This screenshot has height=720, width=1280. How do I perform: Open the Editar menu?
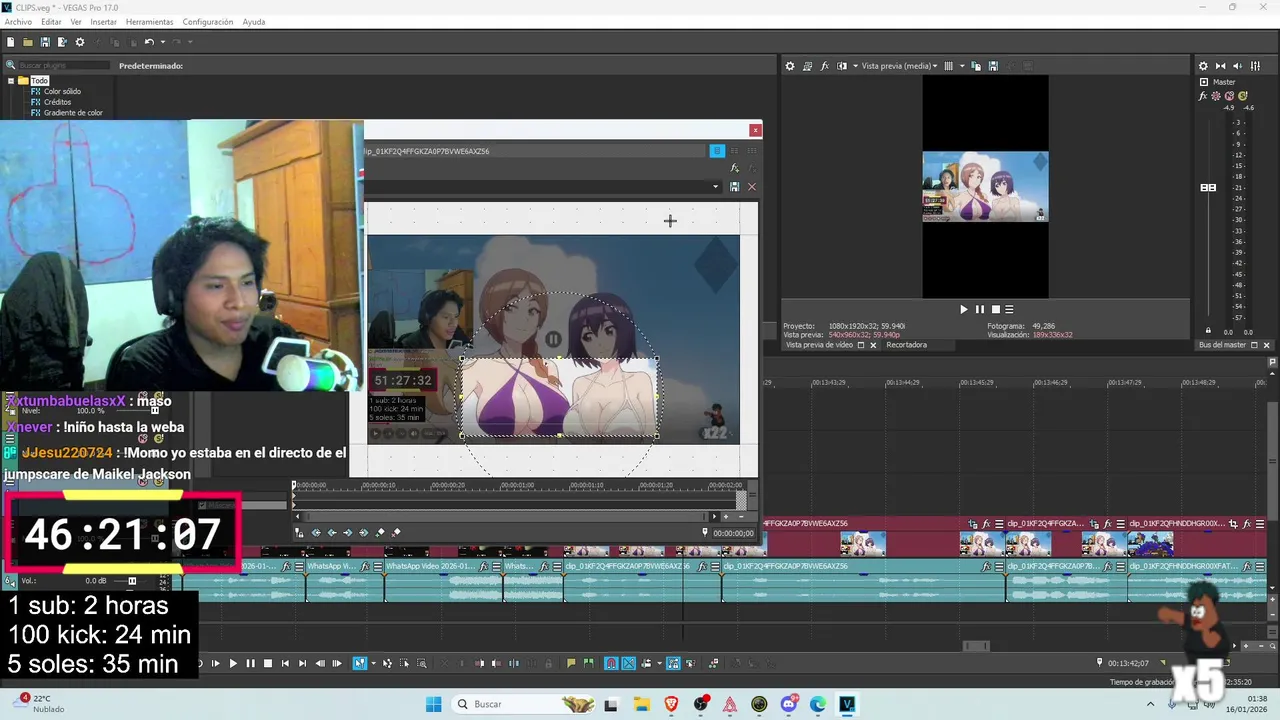[51, 22]
